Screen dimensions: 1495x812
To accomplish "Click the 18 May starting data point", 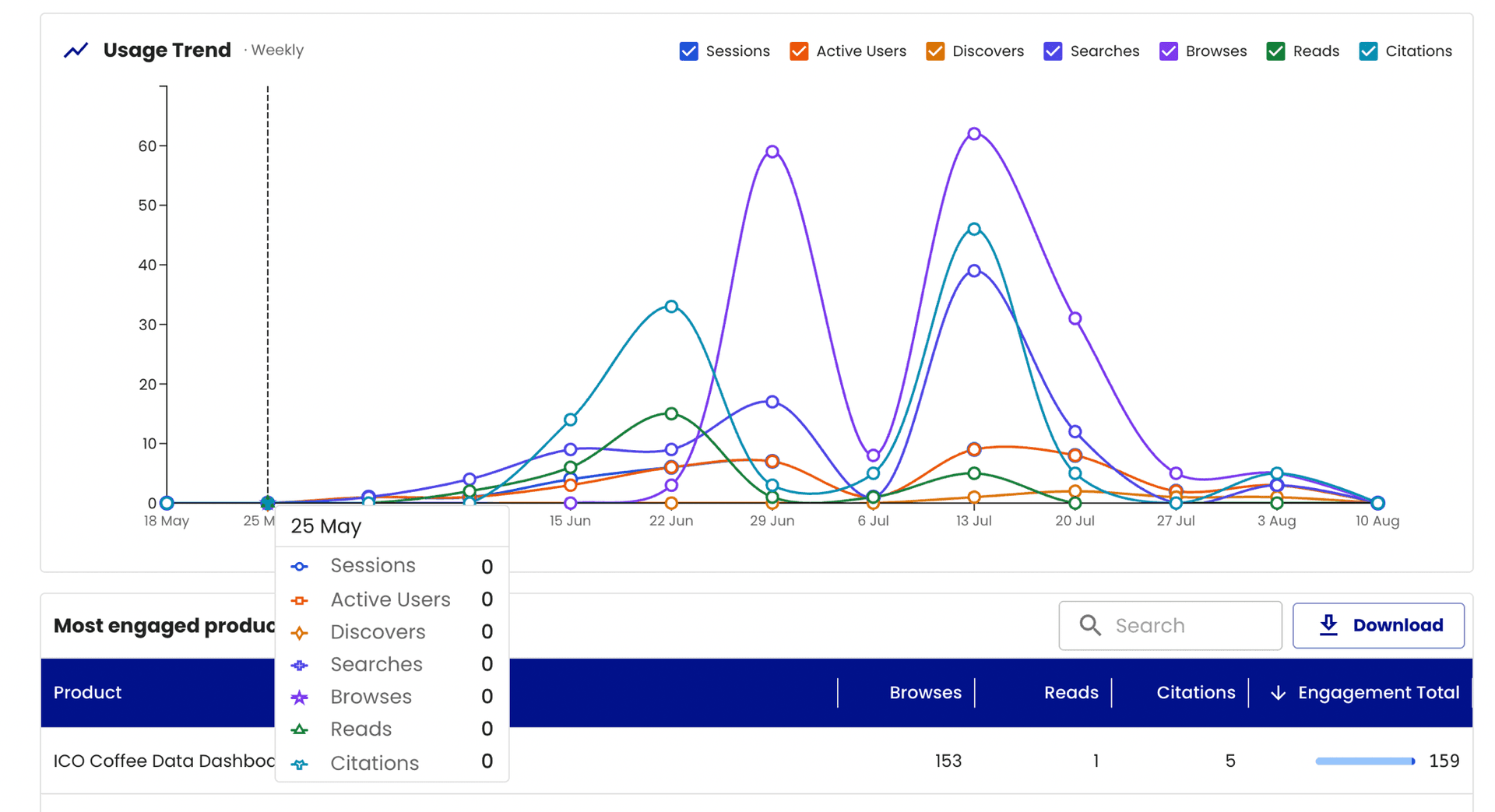I will click(x=167, y=503).
